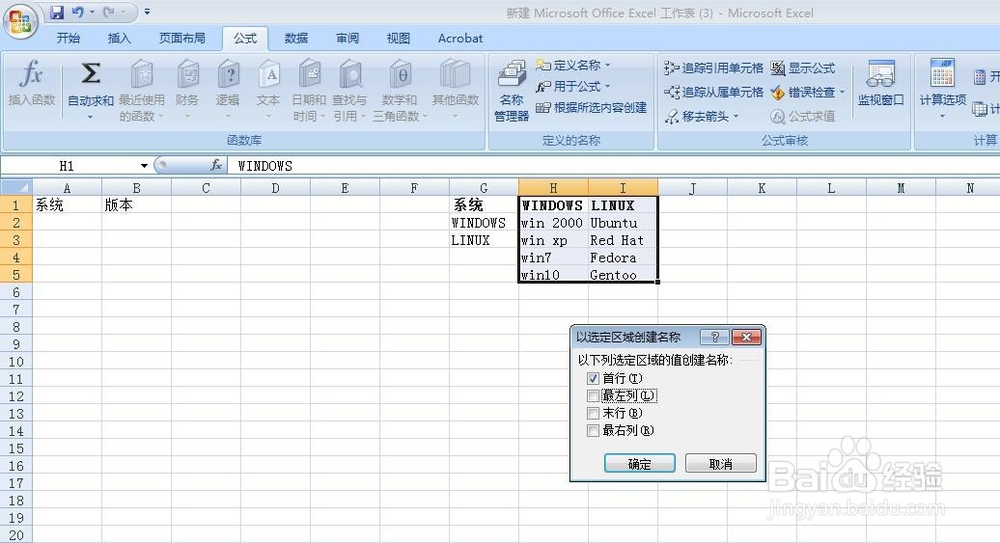The width and height of the screenshot is (1000, 543).
Task: Confirm dialog with OK (确定) button
Action: tap(640, 463)
